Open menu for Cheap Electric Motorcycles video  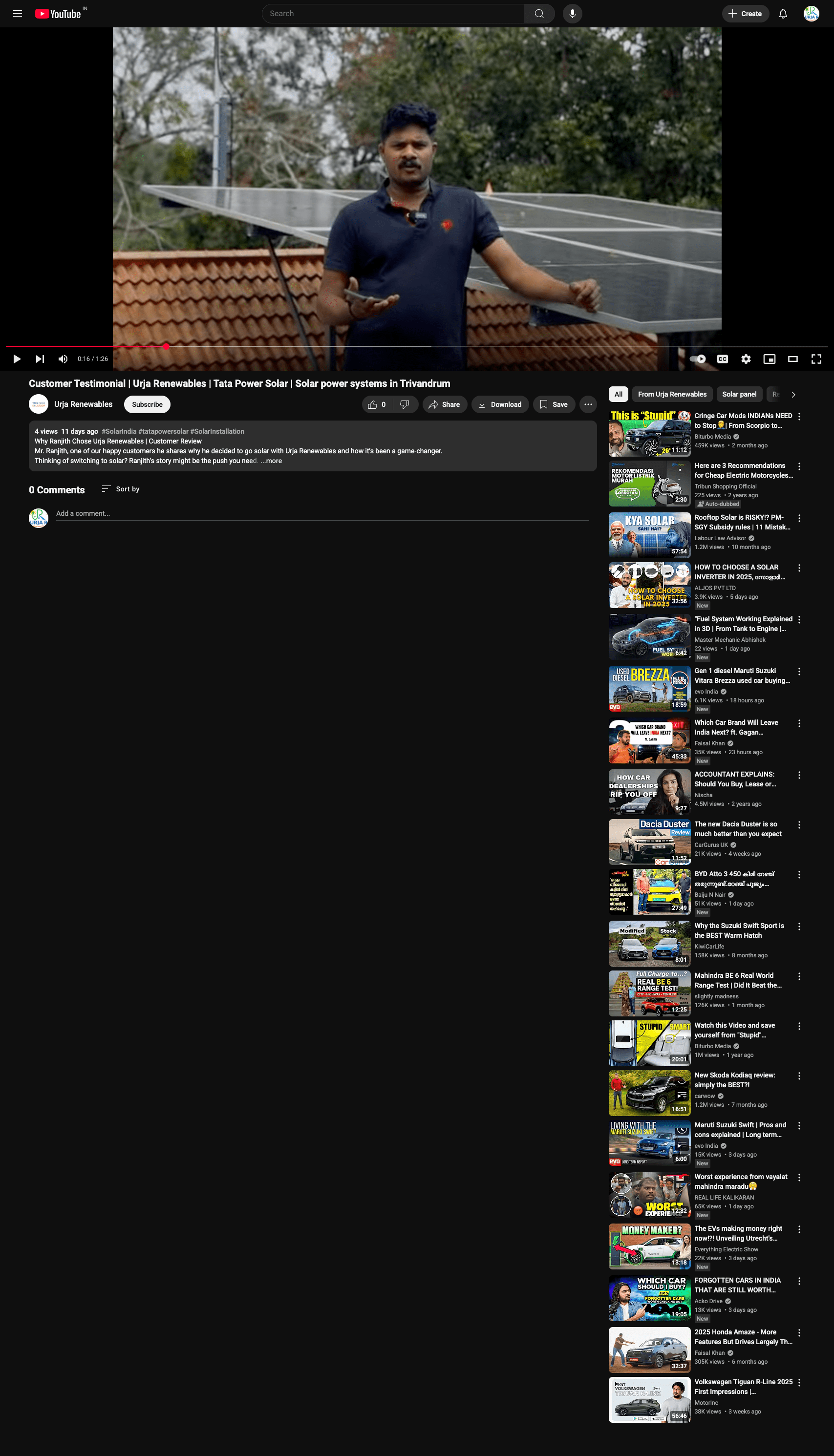pos(799,466)
